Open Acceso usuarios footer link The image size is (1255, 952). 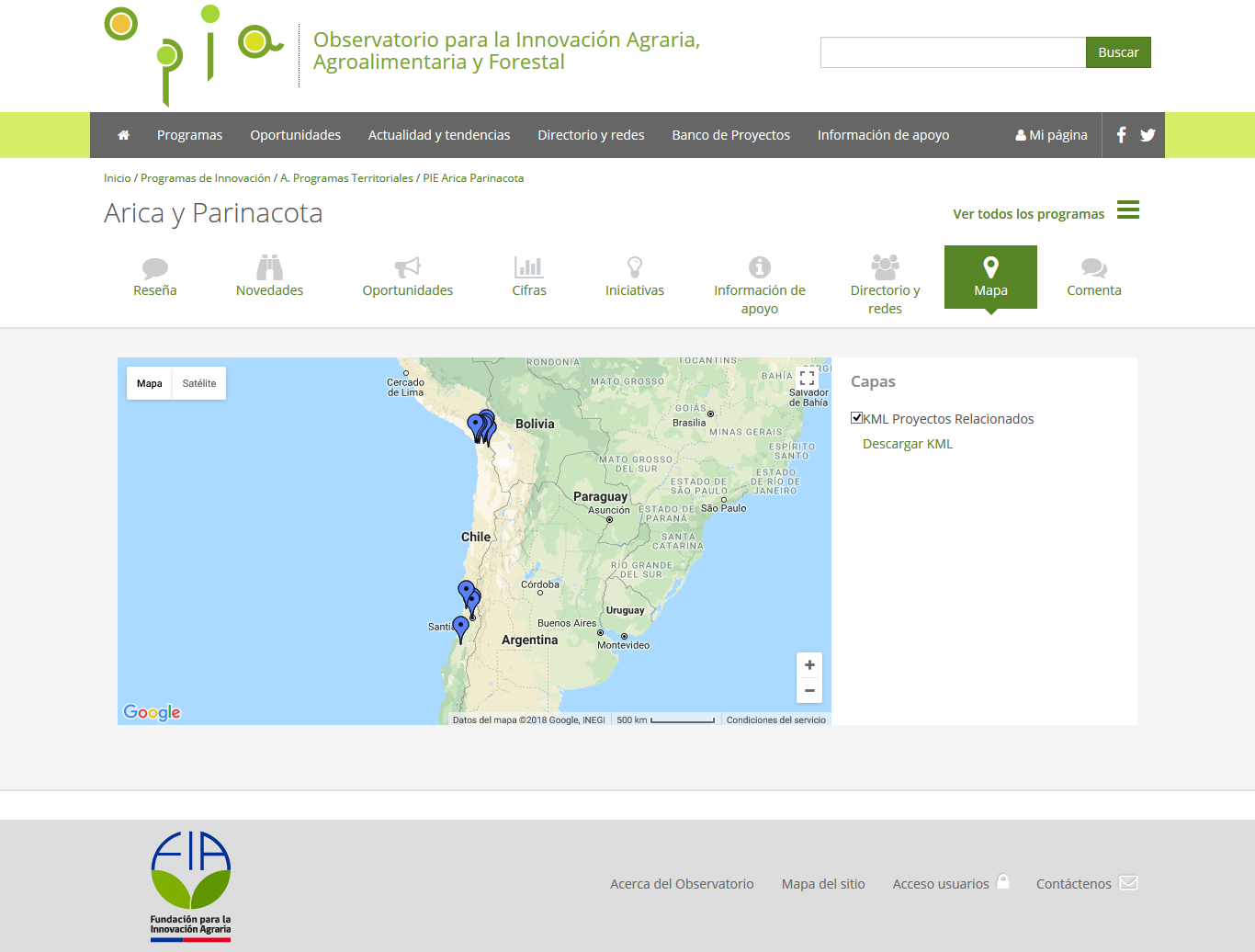click(941, 884)
